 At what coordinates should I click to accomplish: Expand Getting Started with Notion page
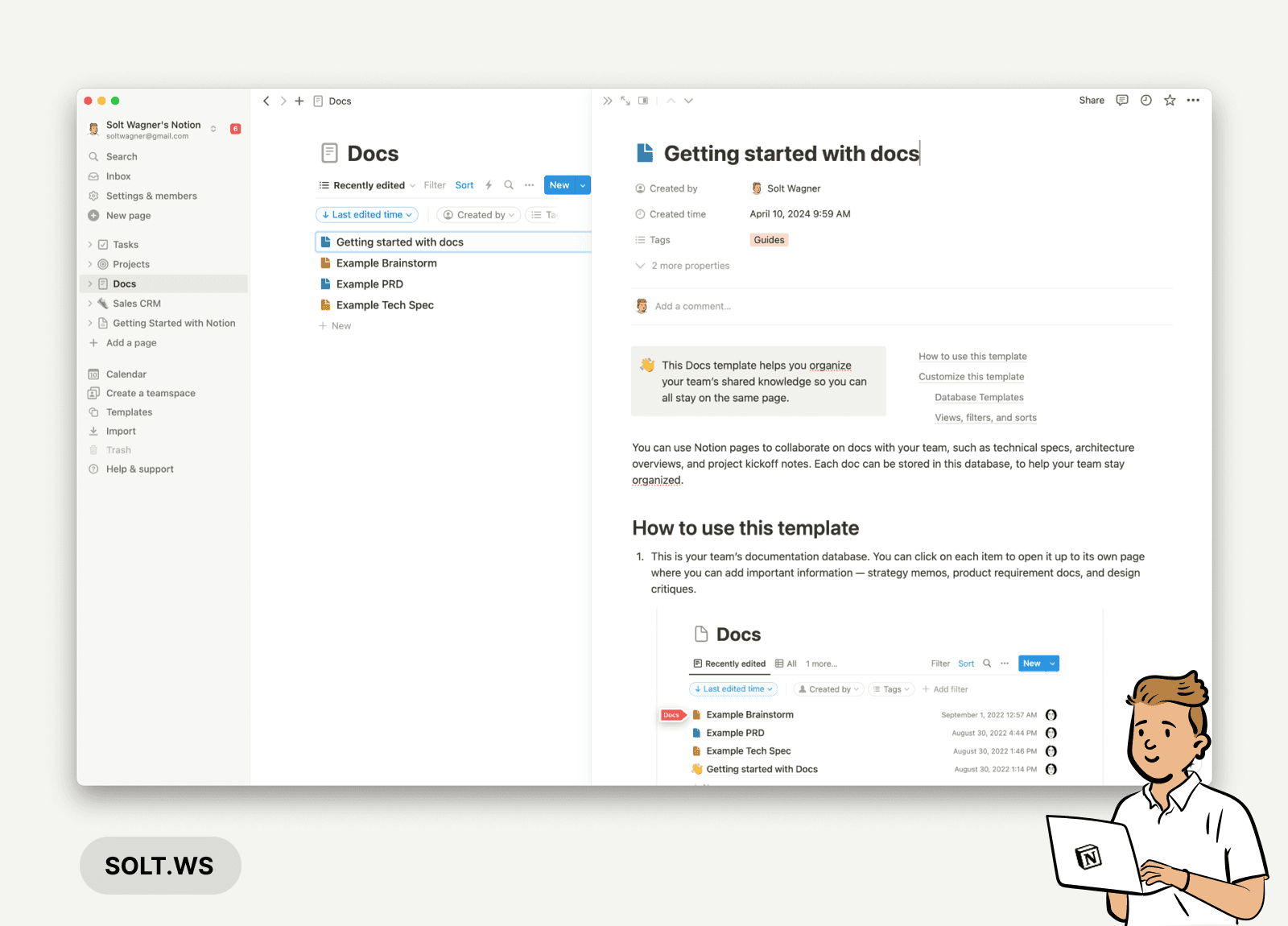click(89, 323)
